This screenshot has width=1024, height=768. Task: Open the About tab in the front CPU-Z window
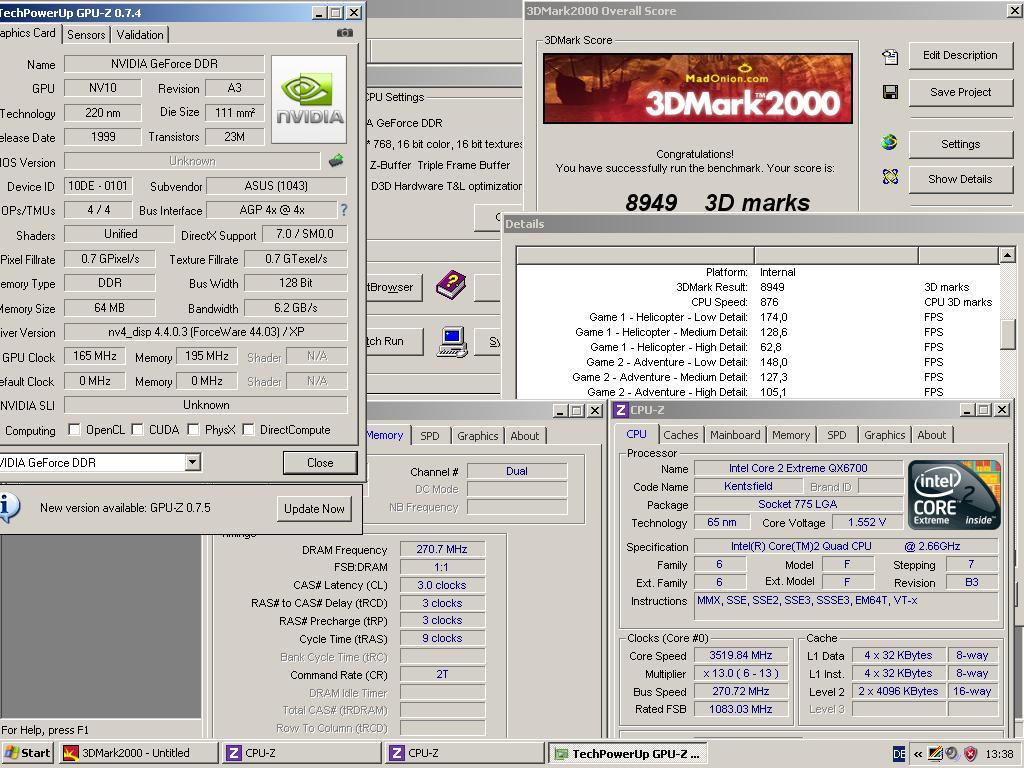click(931, 435)
